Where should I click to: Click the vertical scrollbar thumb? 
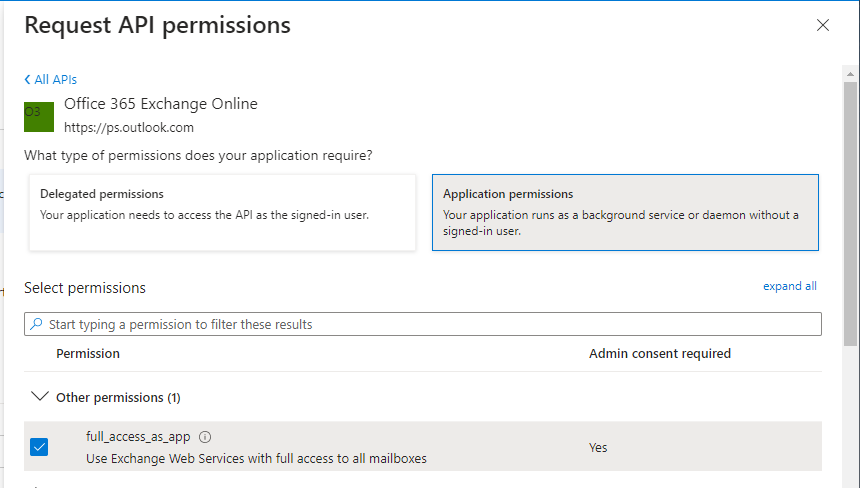coord(850,214)
